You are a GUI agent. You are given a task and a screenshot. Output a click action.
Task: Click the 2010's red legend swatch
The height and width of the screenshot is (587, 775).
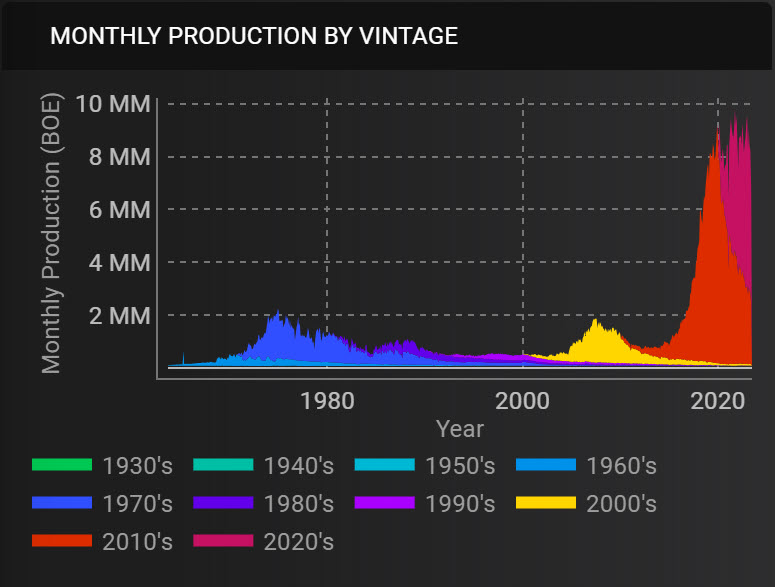pos(62,541)
